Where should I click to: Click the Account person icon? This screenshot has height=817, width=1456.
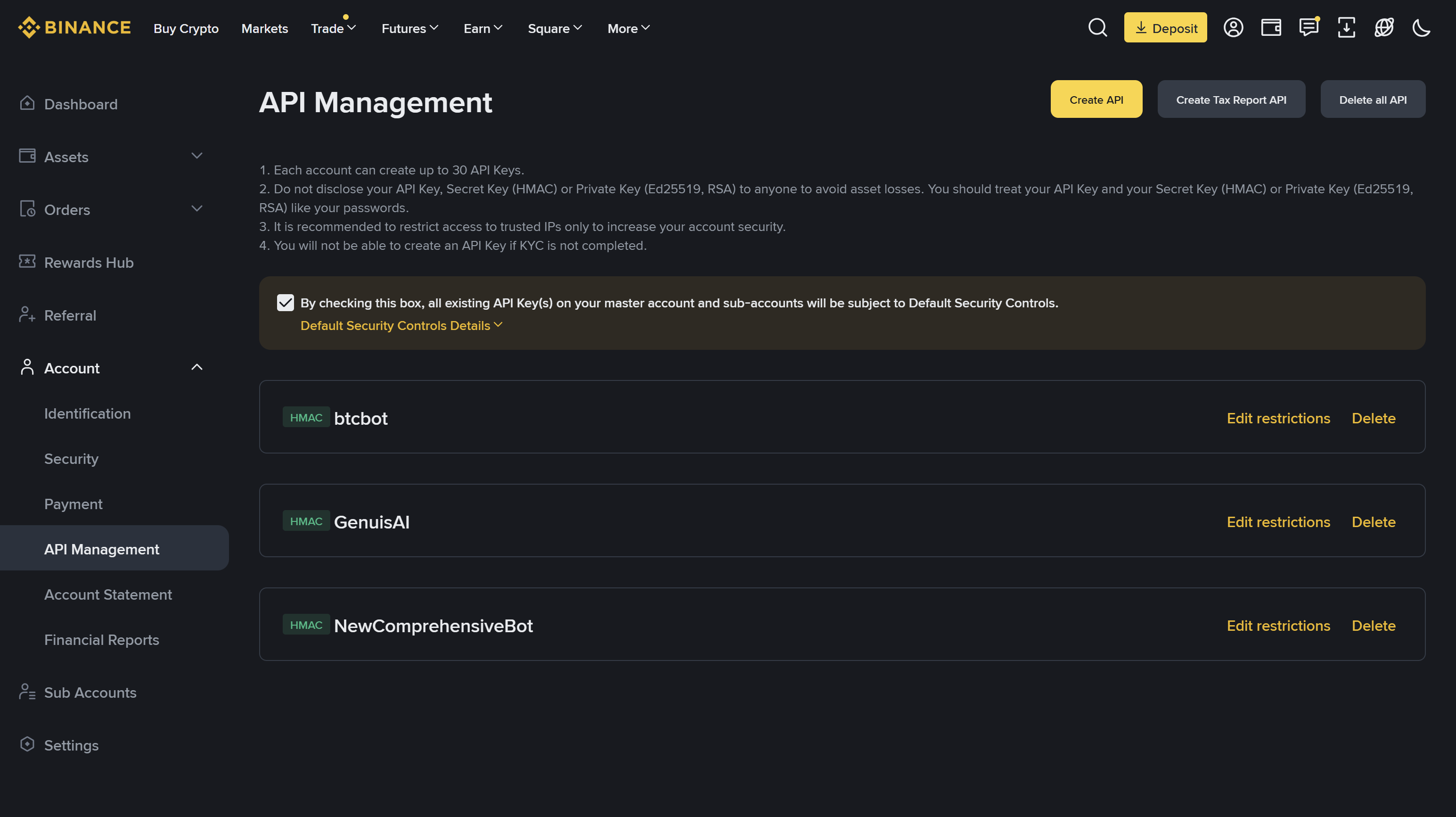coord(27,367)
